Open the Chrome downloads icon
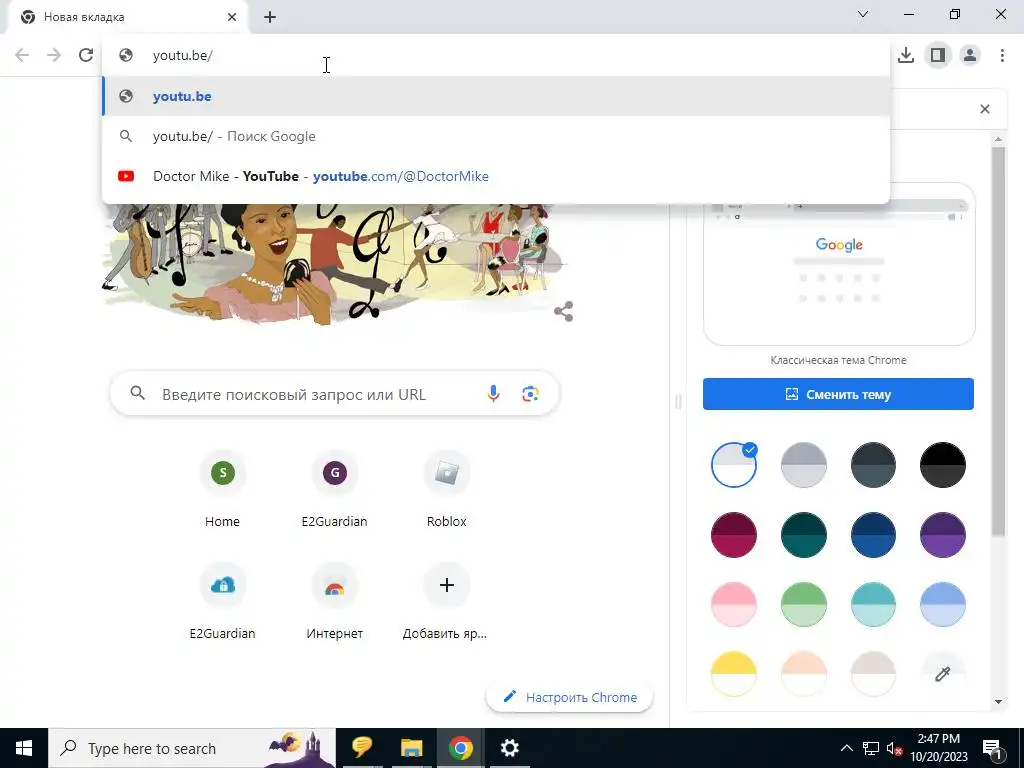This screenshot has height=768, width=1024. (x=906, y=56)
